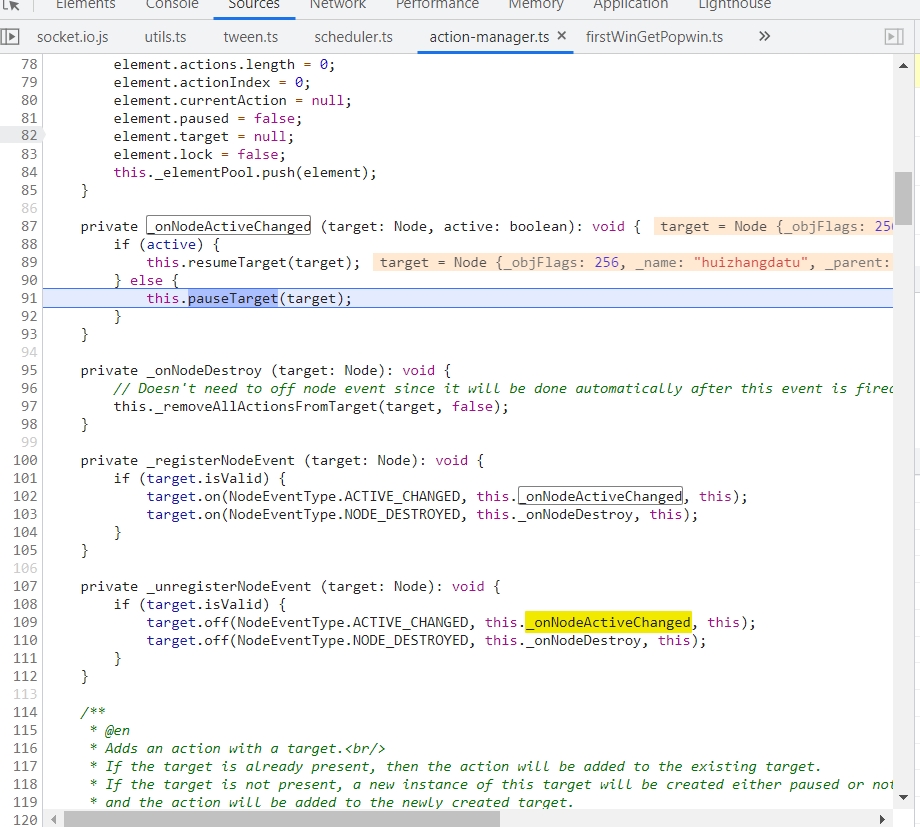The width and height of the screenshot is (920, 827).
Task: Click the vertical scrollbar down arrow
Action: click(x=904, y=797)
